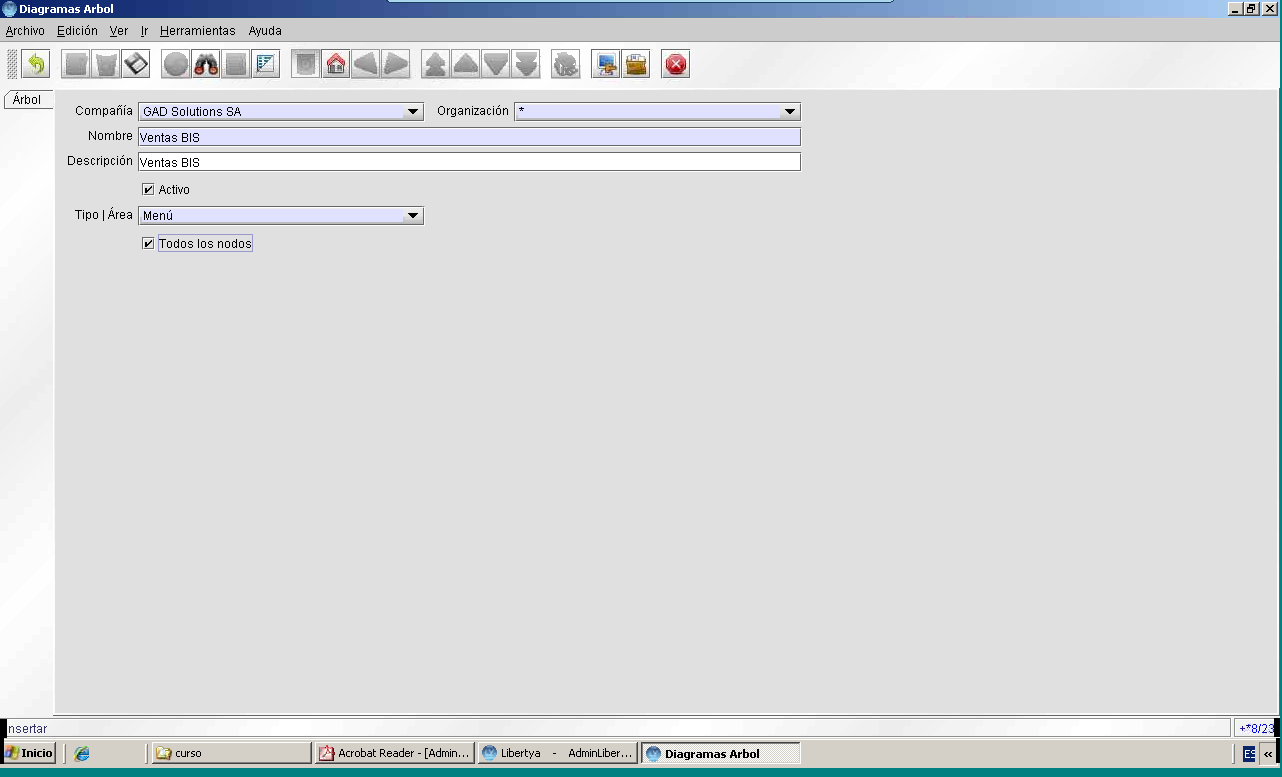The image size is (1282, 777).
Task: Open the Tipo | Área dropdown
Action: (413, 216)
